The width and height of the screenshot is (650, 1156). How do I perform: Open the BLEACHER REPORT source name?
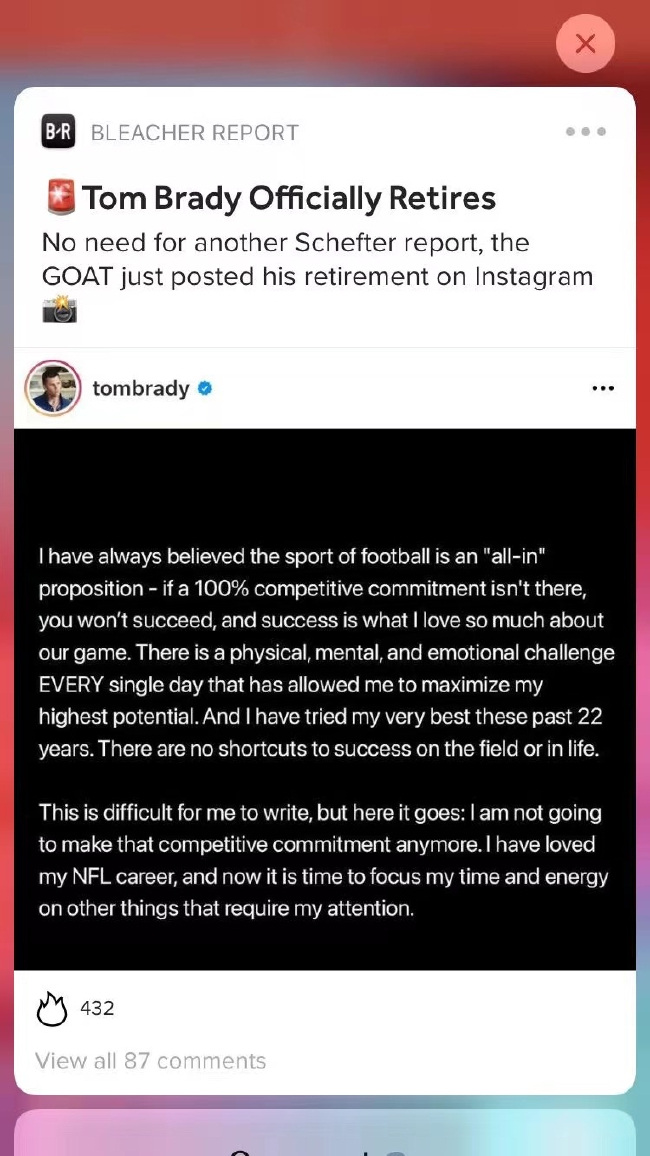pyautogui.click(x=194, y=132)
